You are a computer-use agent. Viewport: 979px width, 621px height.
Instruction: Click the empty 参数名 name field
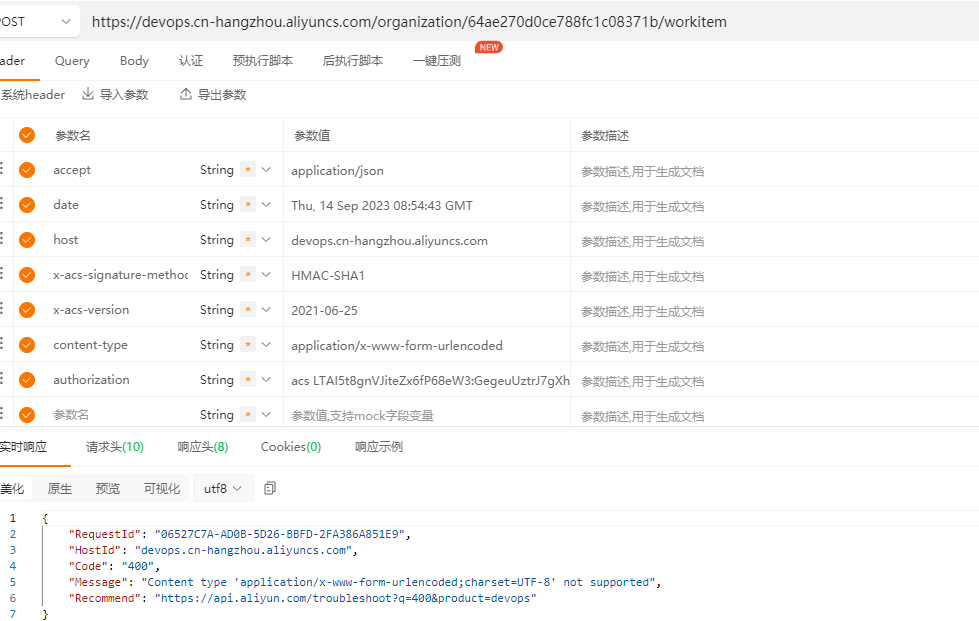click(119, 414)
